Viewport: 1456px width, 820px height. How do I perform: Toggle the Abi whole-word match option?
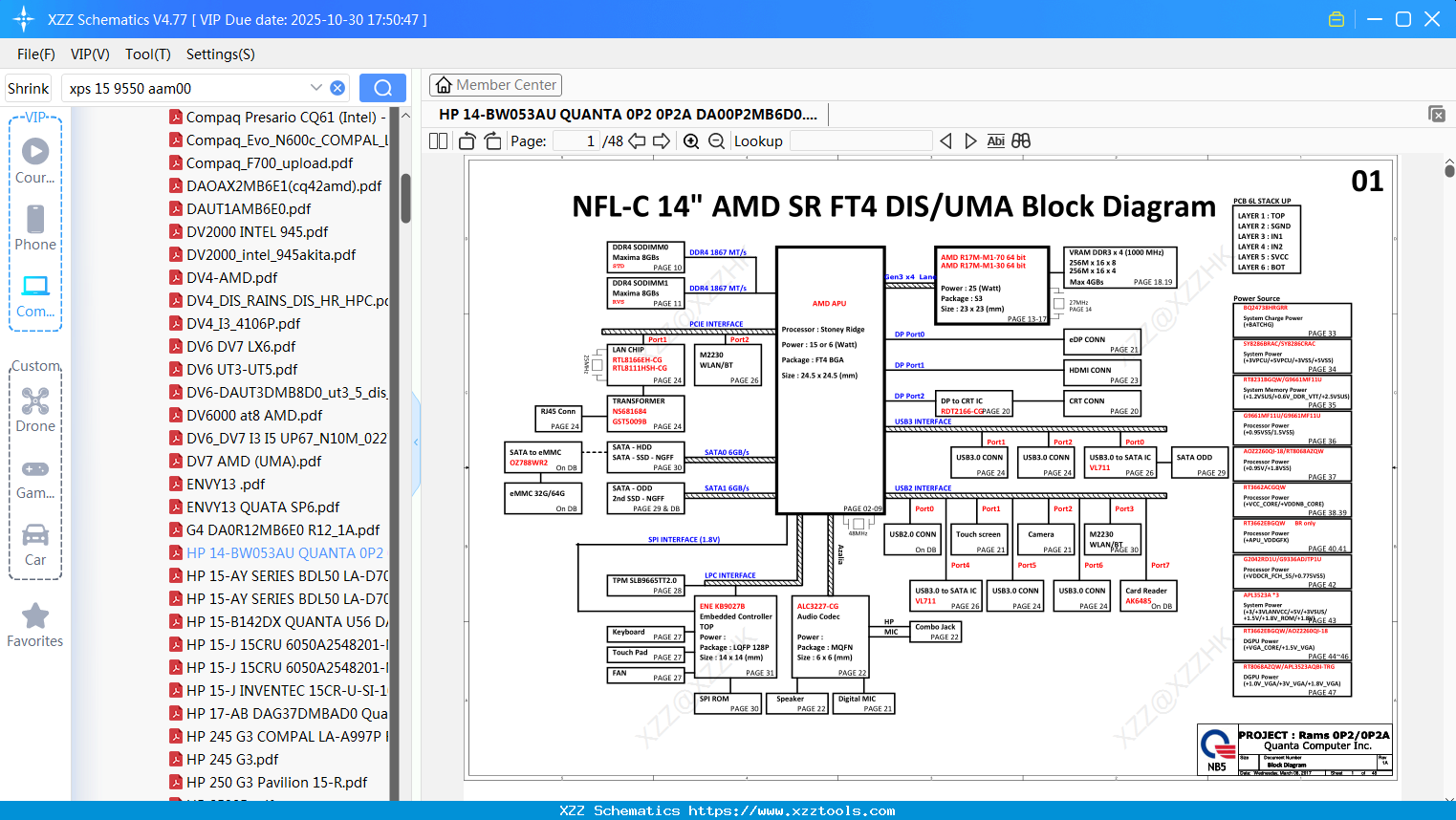[x=995, y=140]
